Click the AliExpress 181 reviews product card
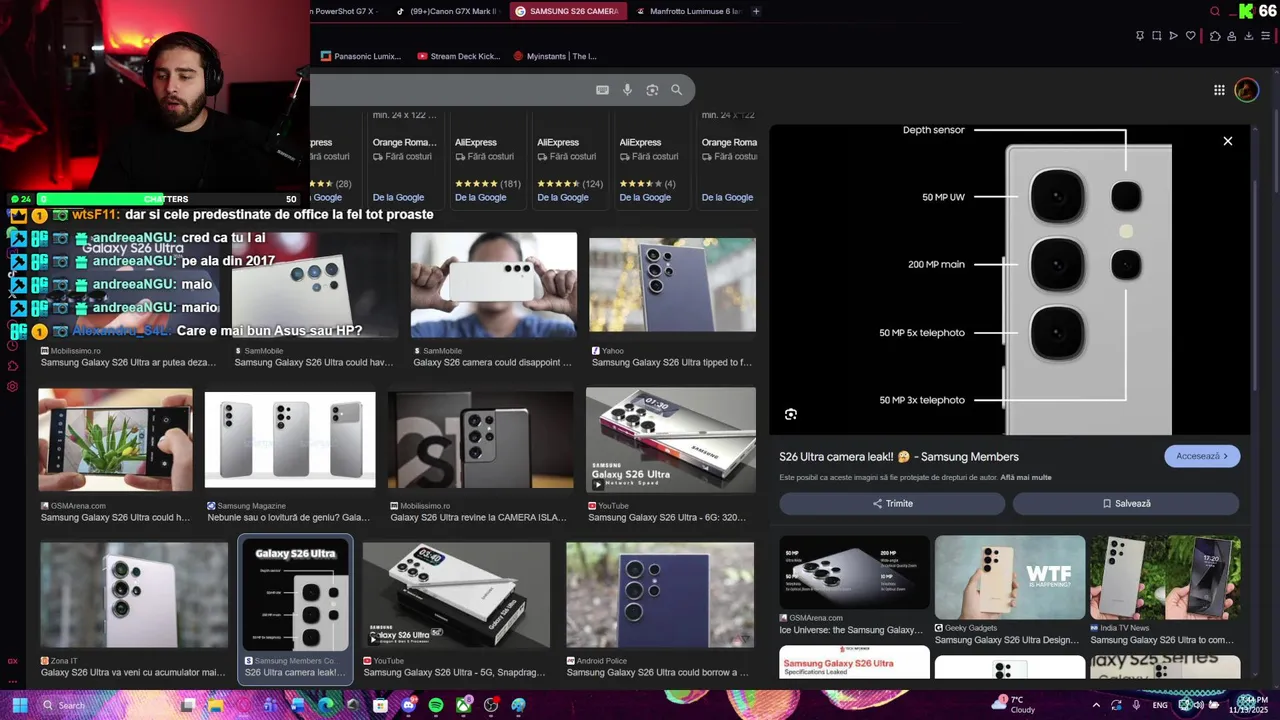This screenshot has width=1280, height=720. pyautogui.click(x=488, y=160)
